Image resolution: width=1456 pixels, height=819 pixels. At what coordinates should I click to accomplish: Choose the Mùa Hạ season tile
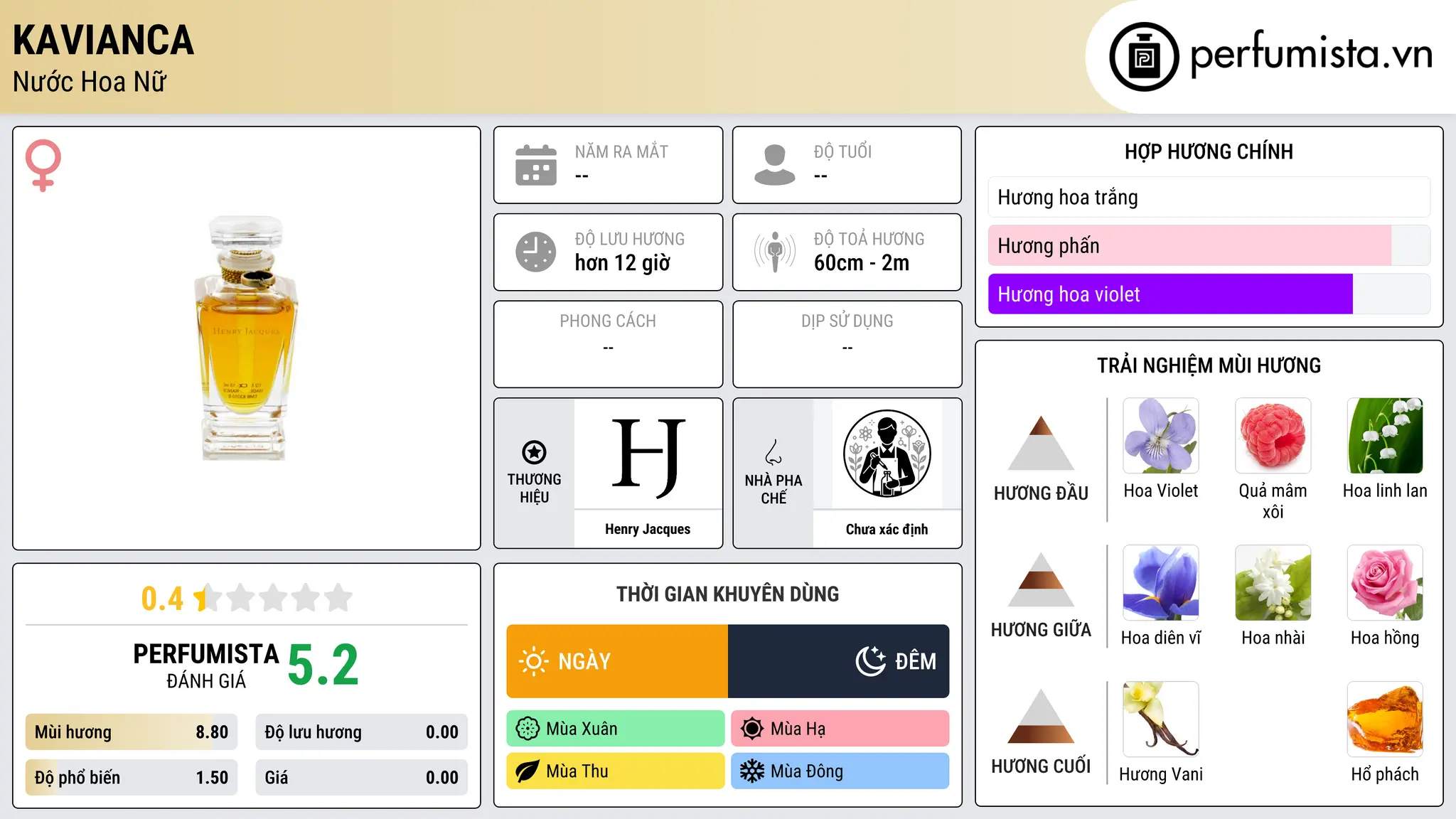tap(840, 729)
